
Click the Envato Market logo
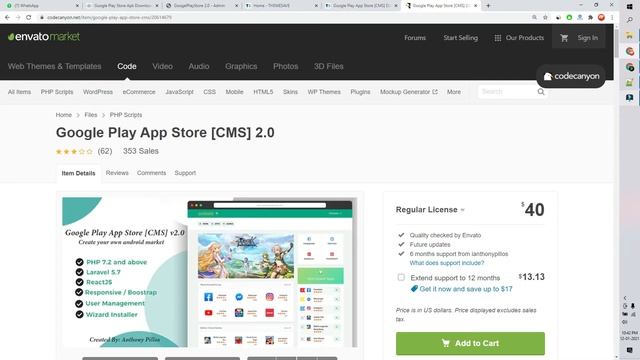[44, 37]
